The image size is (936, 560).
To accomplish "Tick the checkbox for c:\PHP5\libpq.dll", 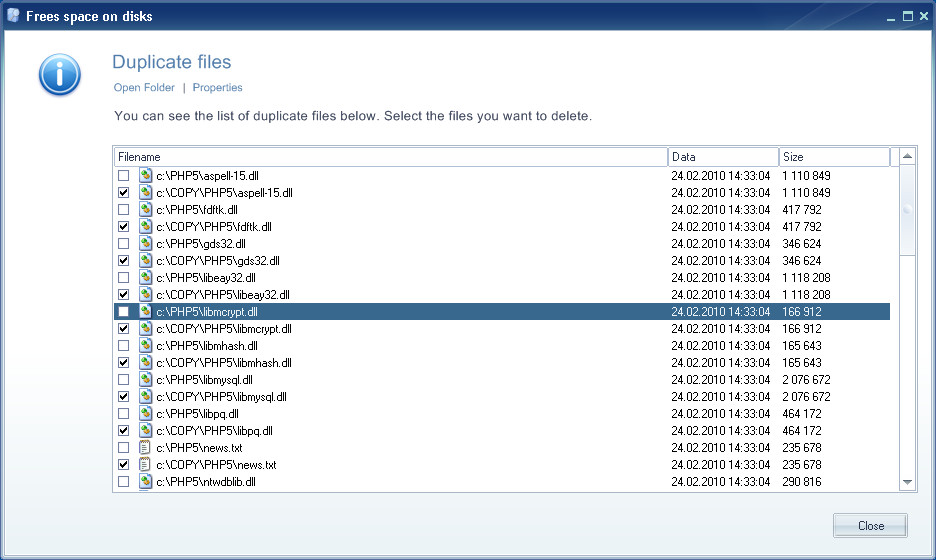I will coord(124,413).
